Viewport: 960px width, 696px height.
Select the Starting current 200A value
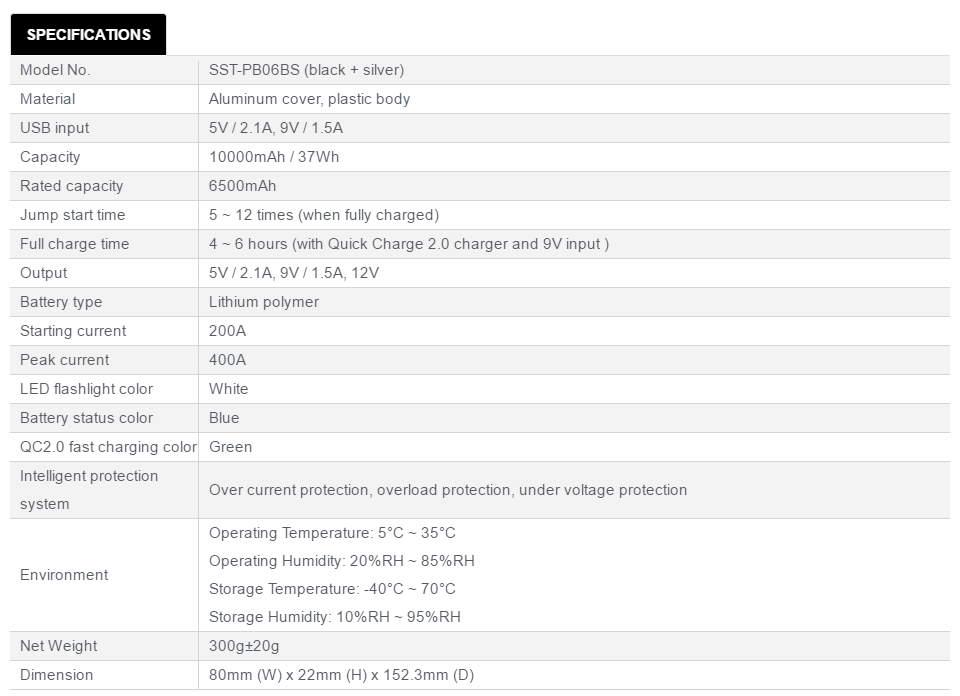[227, 331]
